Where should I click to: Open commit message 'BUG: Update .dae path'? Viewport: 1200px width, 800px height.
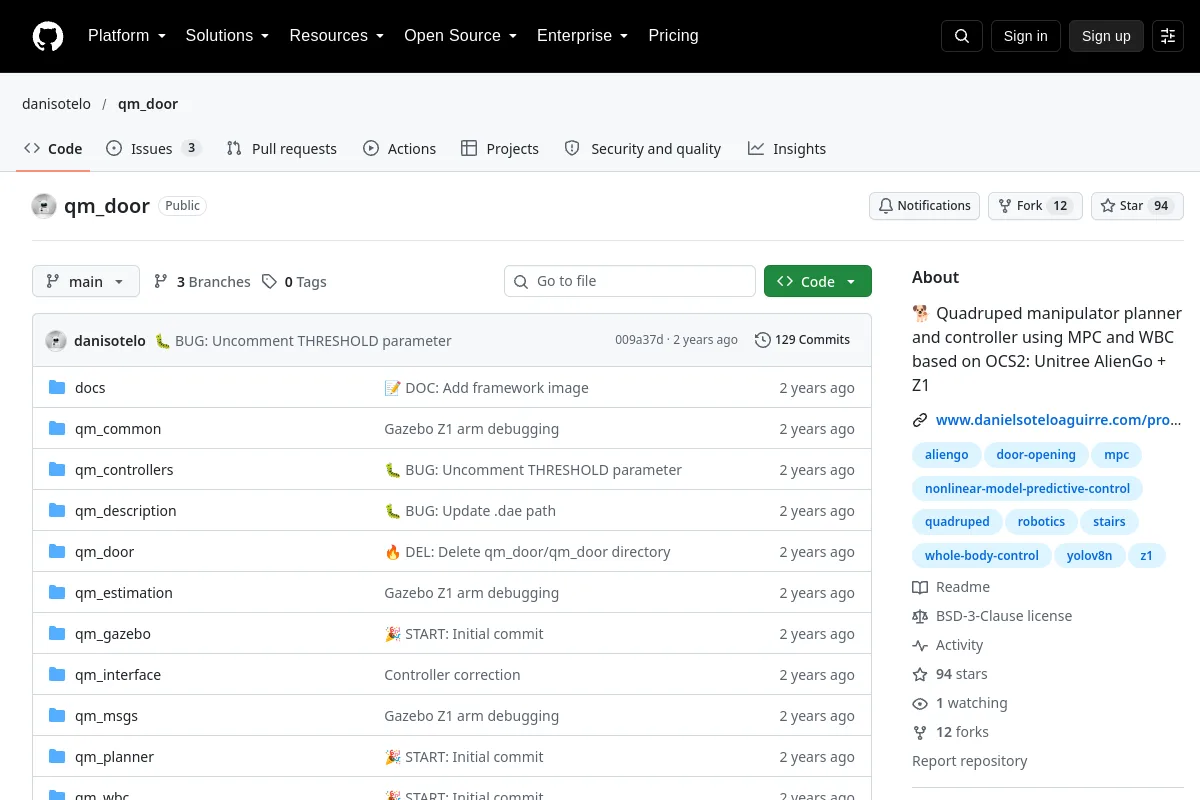pyautogui.click(x=470, y=510)
